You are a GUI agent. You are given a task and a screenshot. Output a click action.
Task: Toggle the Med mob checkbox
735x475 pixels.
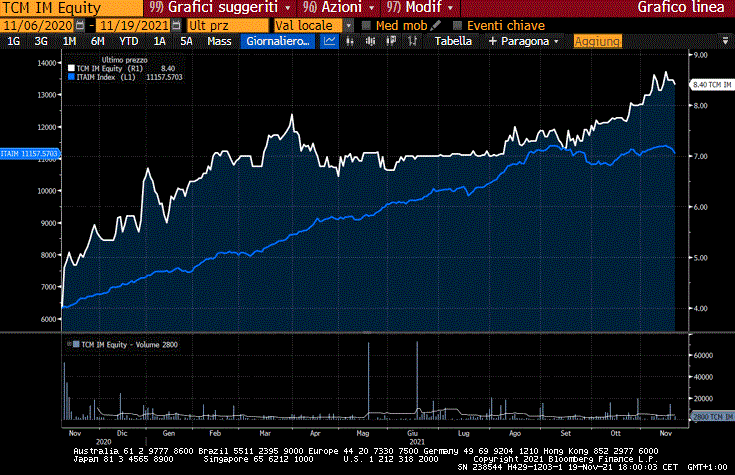[x=367, y=25]
